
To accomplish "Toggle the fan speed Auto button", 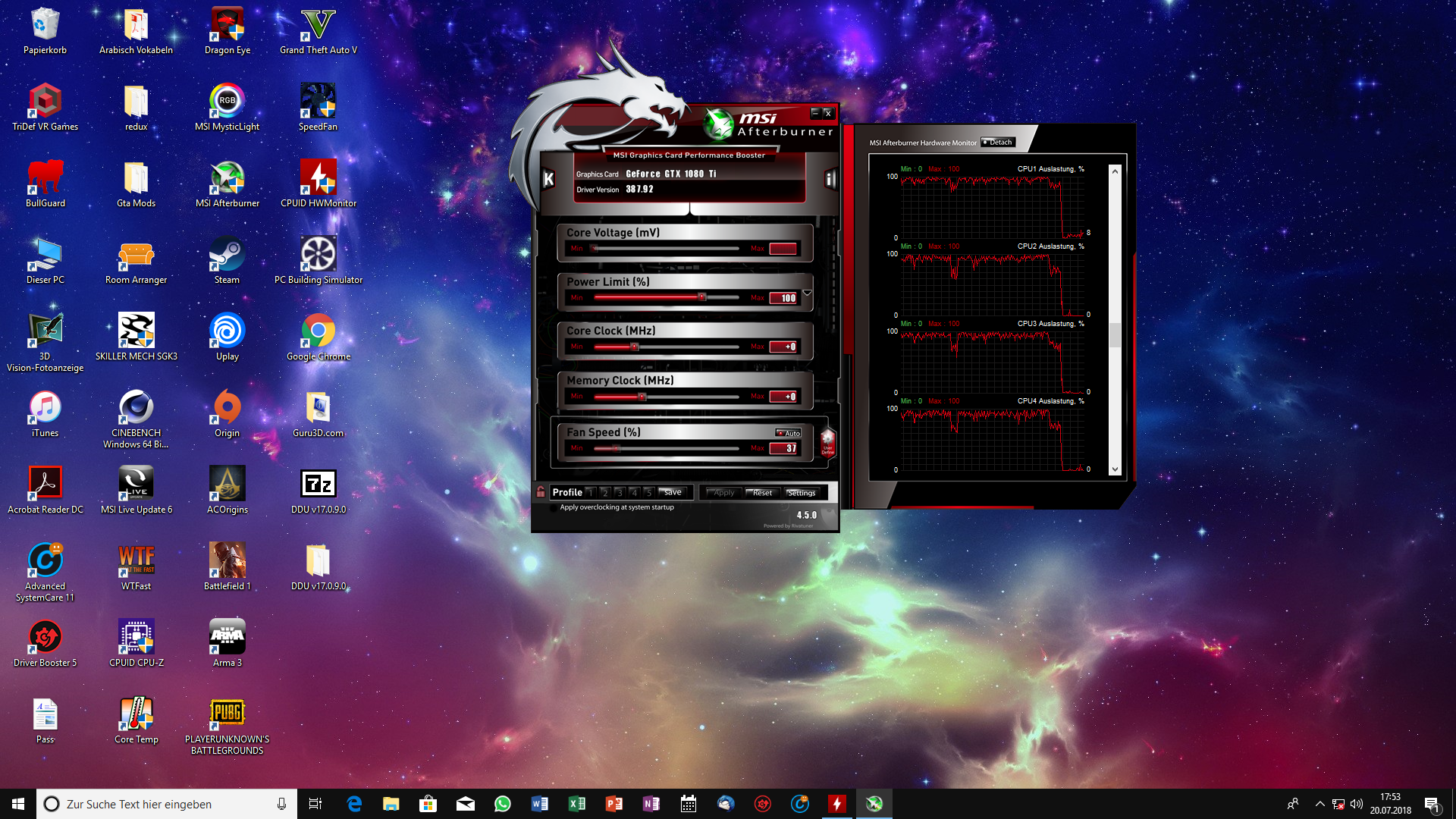I will [788, 433].
